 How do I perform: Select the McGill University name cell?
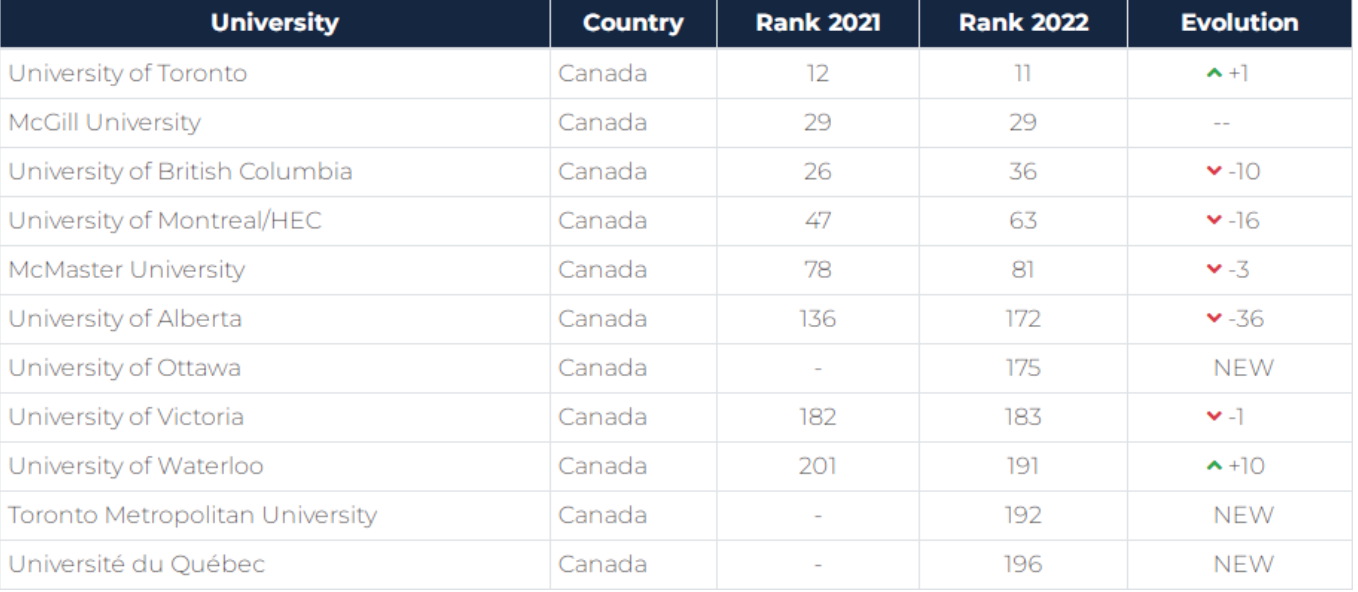tap(105, 123)
